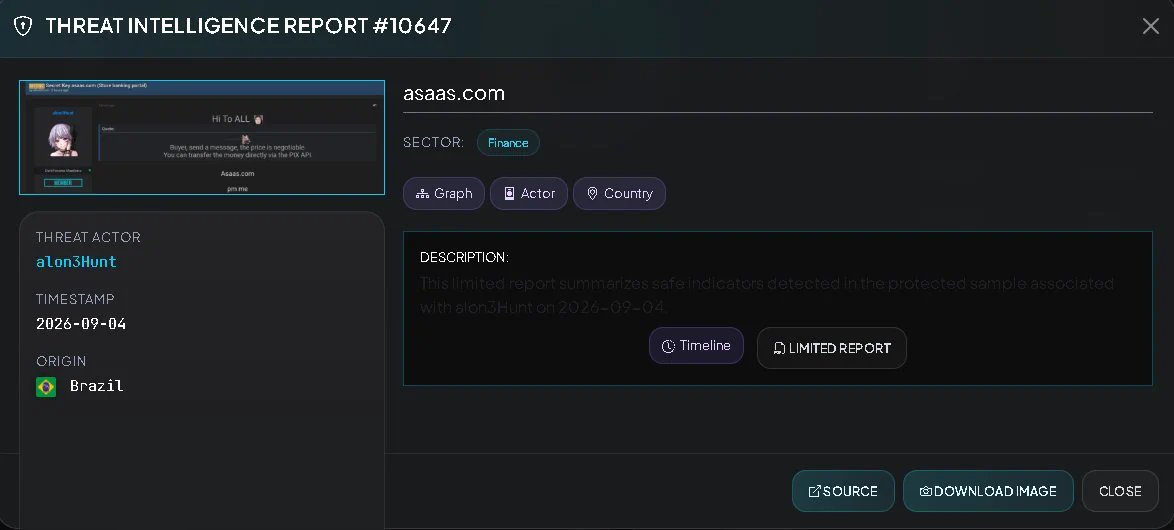This screenshot has width=1174, height=530.
Task: Click the Graph network icon
Action: (x=422, y=194)
